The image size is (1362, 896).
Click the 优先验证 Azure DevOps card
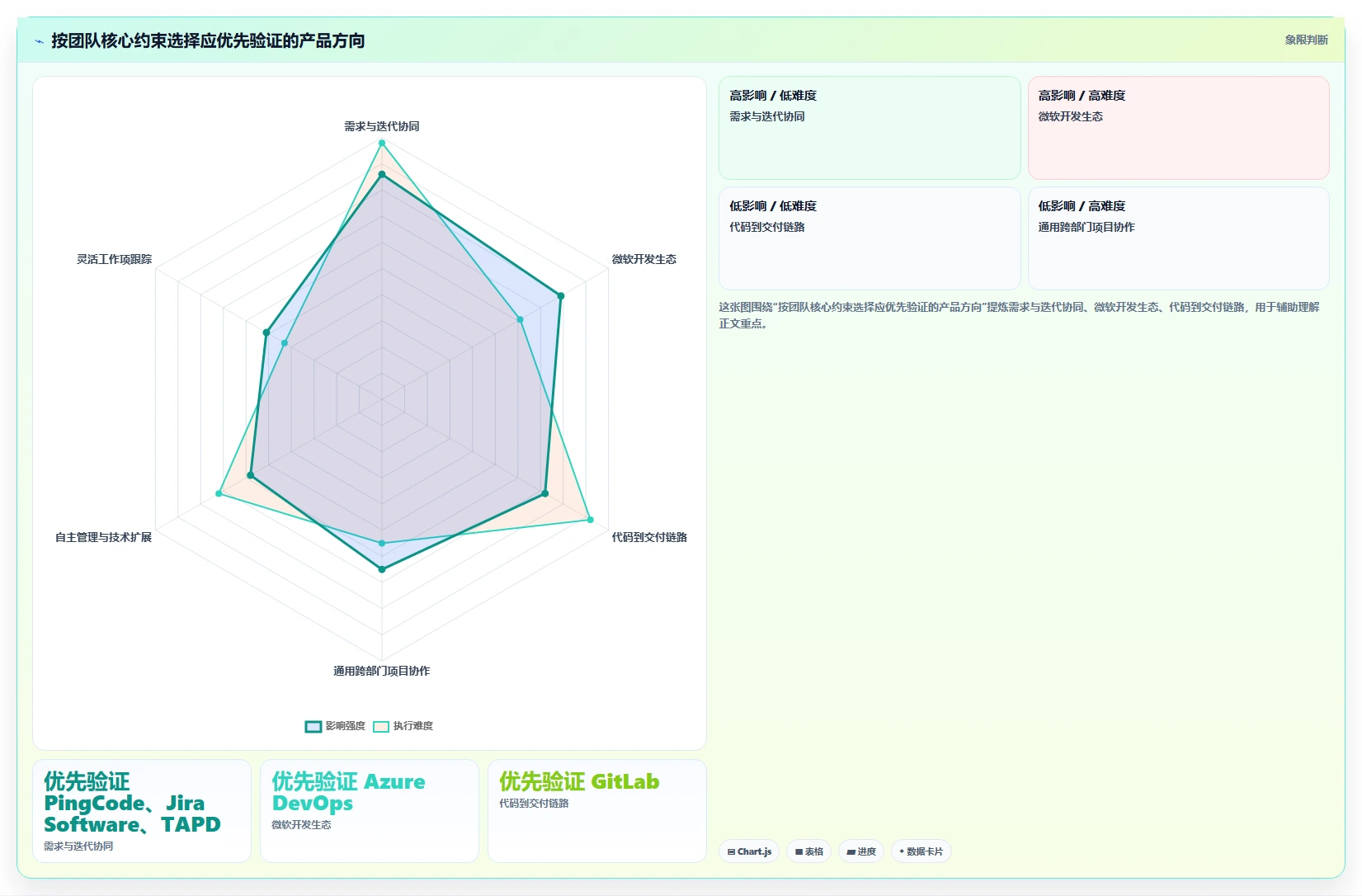370,811
